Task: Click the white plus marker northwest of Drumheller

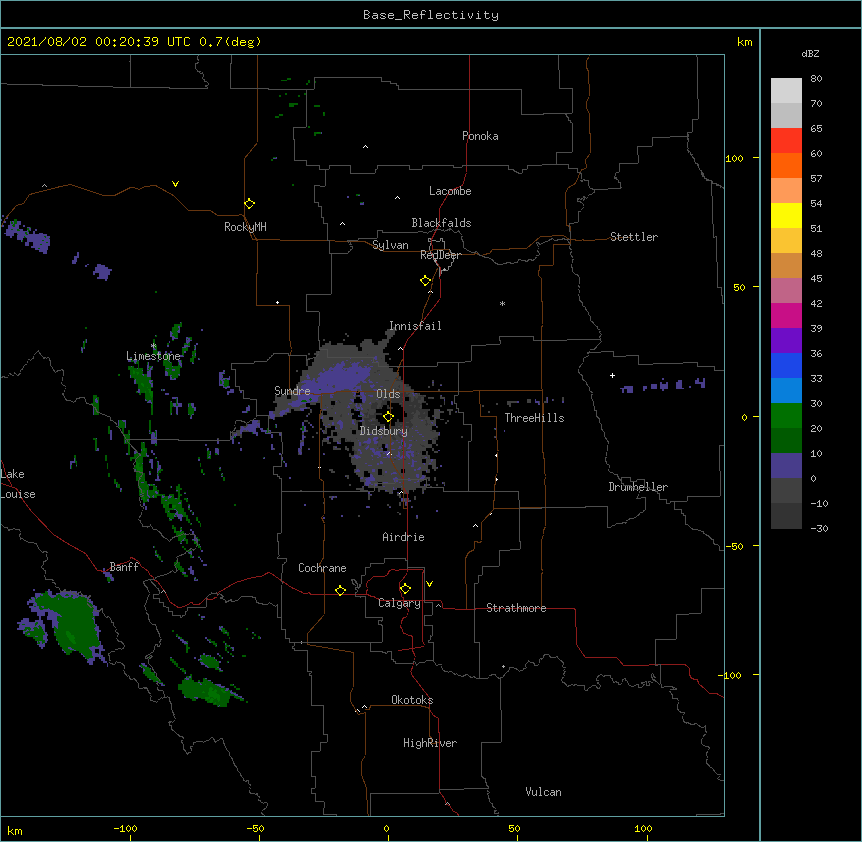Action: [612, 375]
